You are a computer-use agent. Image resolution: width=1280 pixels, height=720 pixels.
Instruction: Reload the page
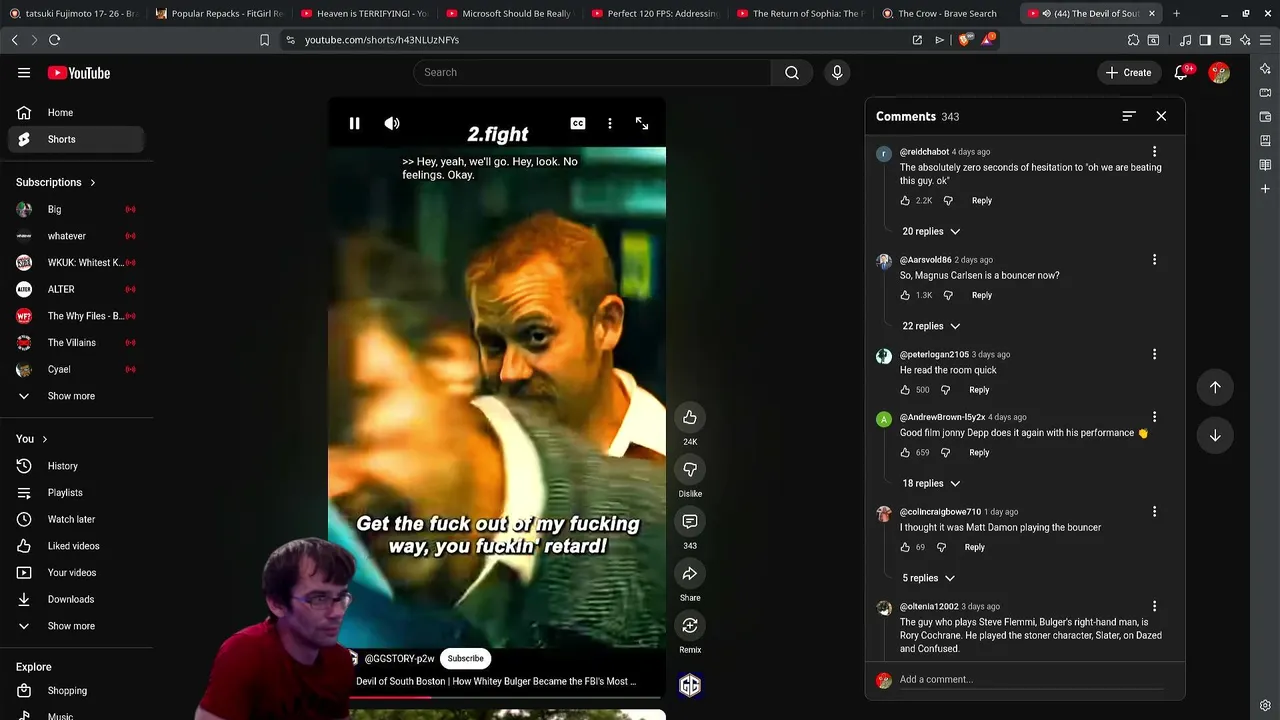point(54,40)
